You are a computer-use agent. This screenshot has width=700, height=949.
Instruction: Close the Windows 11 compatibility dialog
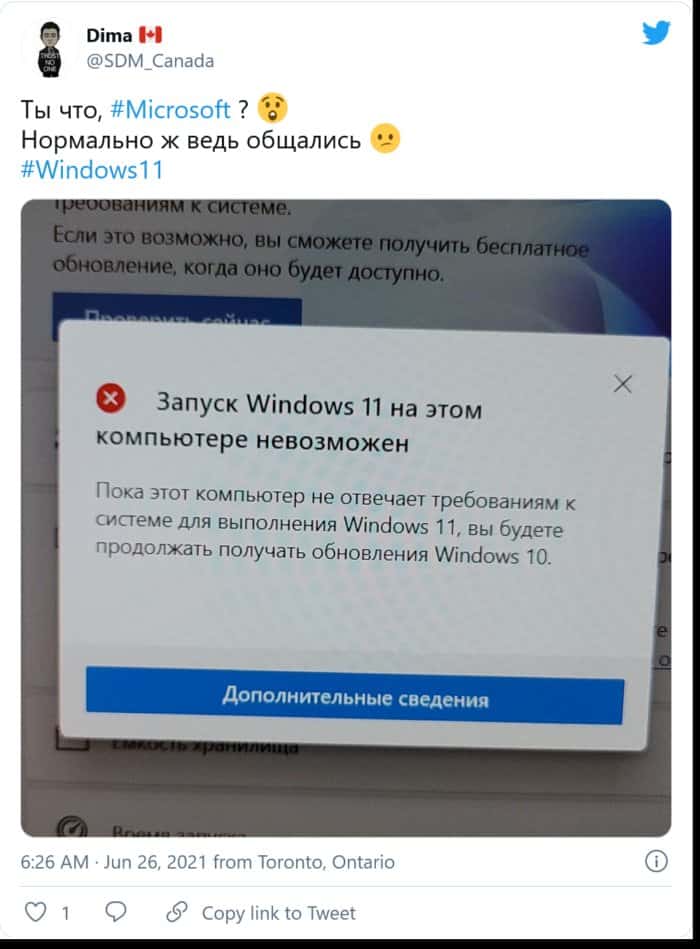pyautogui.click(x=623, y=384)
